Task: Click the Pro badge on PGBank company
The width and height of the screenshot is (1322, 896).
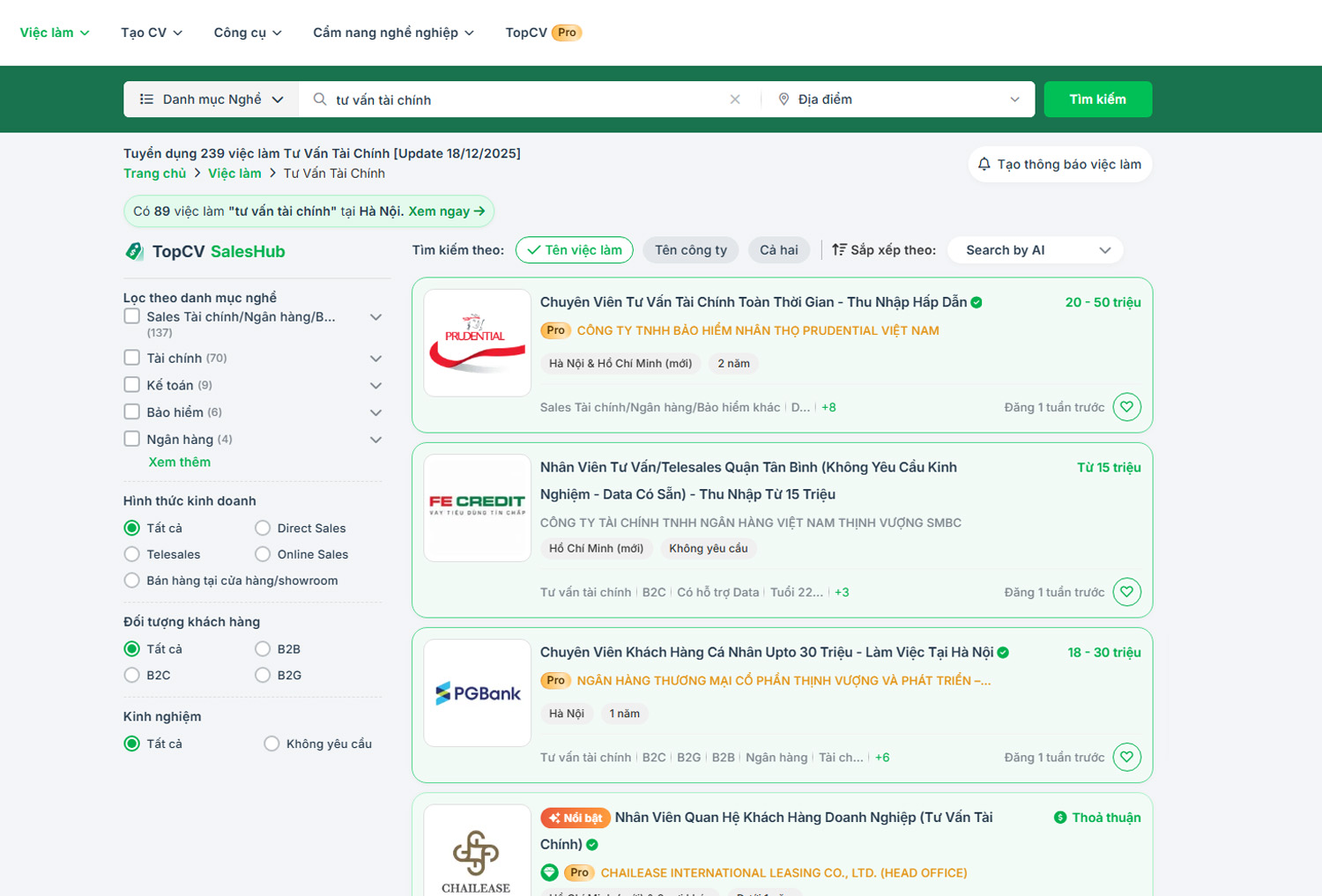Action: [x=555, y=680]
